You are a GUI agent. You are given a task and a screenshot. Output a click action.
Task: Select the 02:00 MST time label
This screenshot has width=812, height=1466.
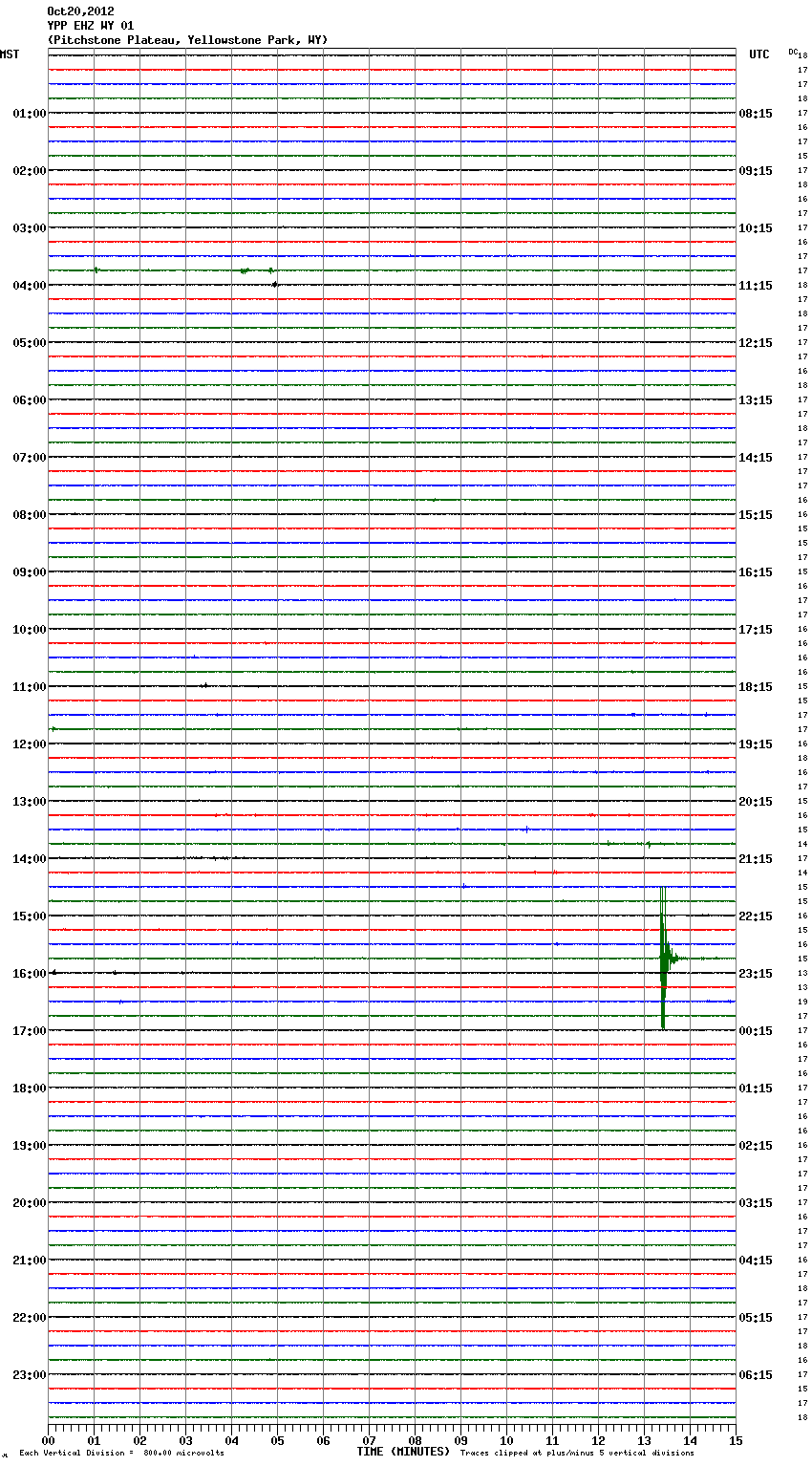point(30,171)
